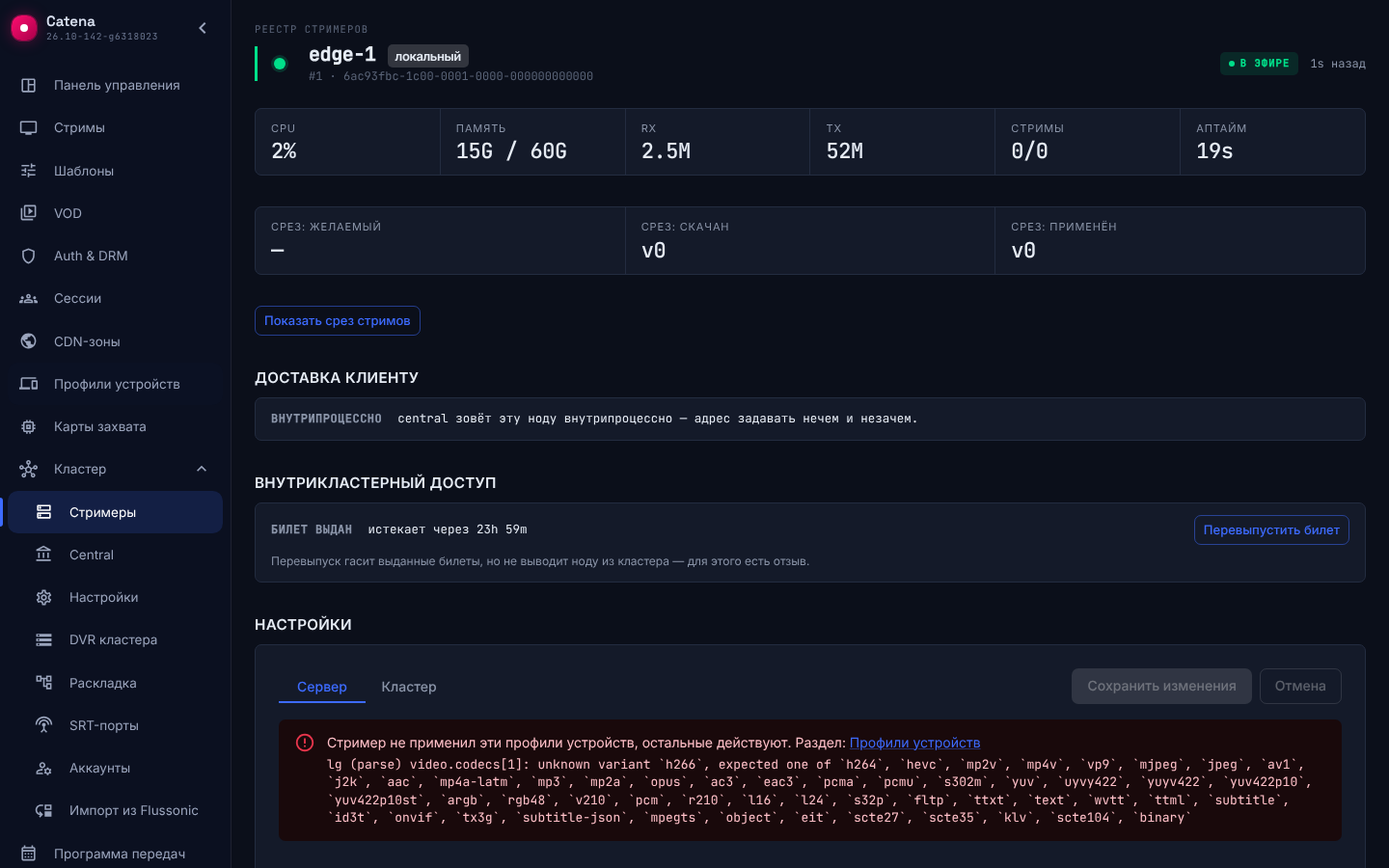Open Стримеры menu item

(116, 512)
